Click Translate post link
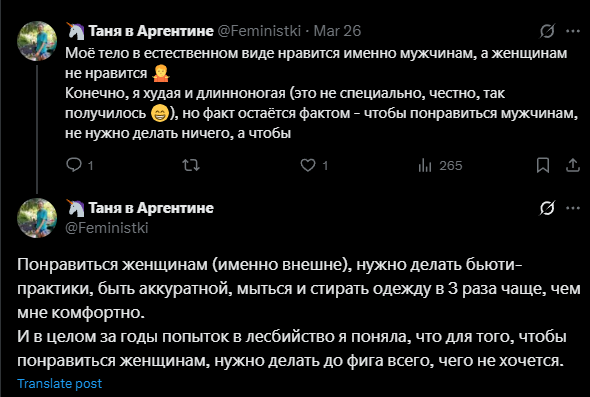Viewport: 590px width, 397px height. tap(59, 383)
